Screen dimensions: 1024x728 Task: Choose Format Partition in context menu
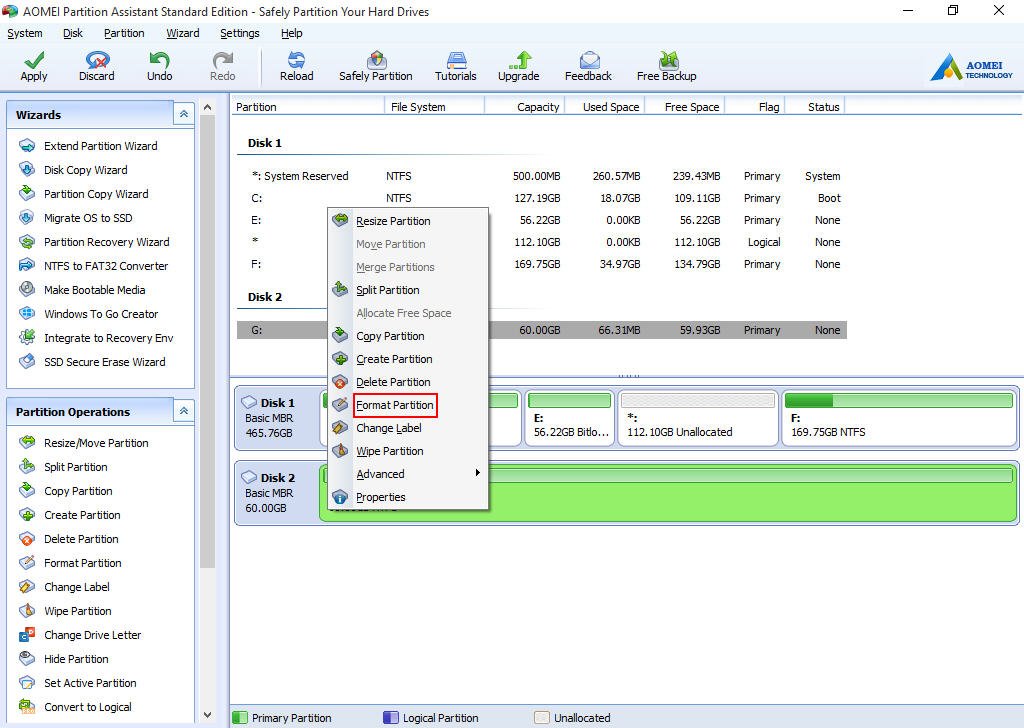pyautogui.click(x=395, y=405)
